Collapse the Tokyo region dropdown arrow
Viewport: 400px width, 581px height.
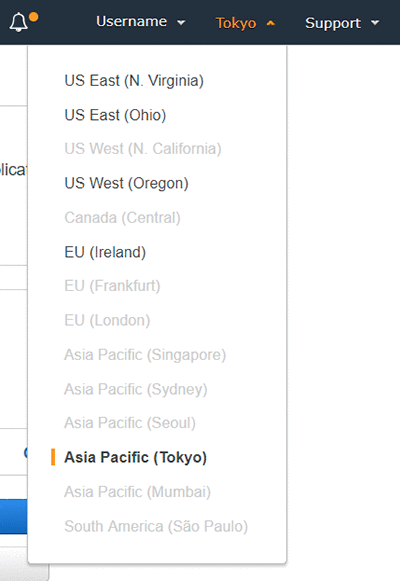click(x=271, y=23)
